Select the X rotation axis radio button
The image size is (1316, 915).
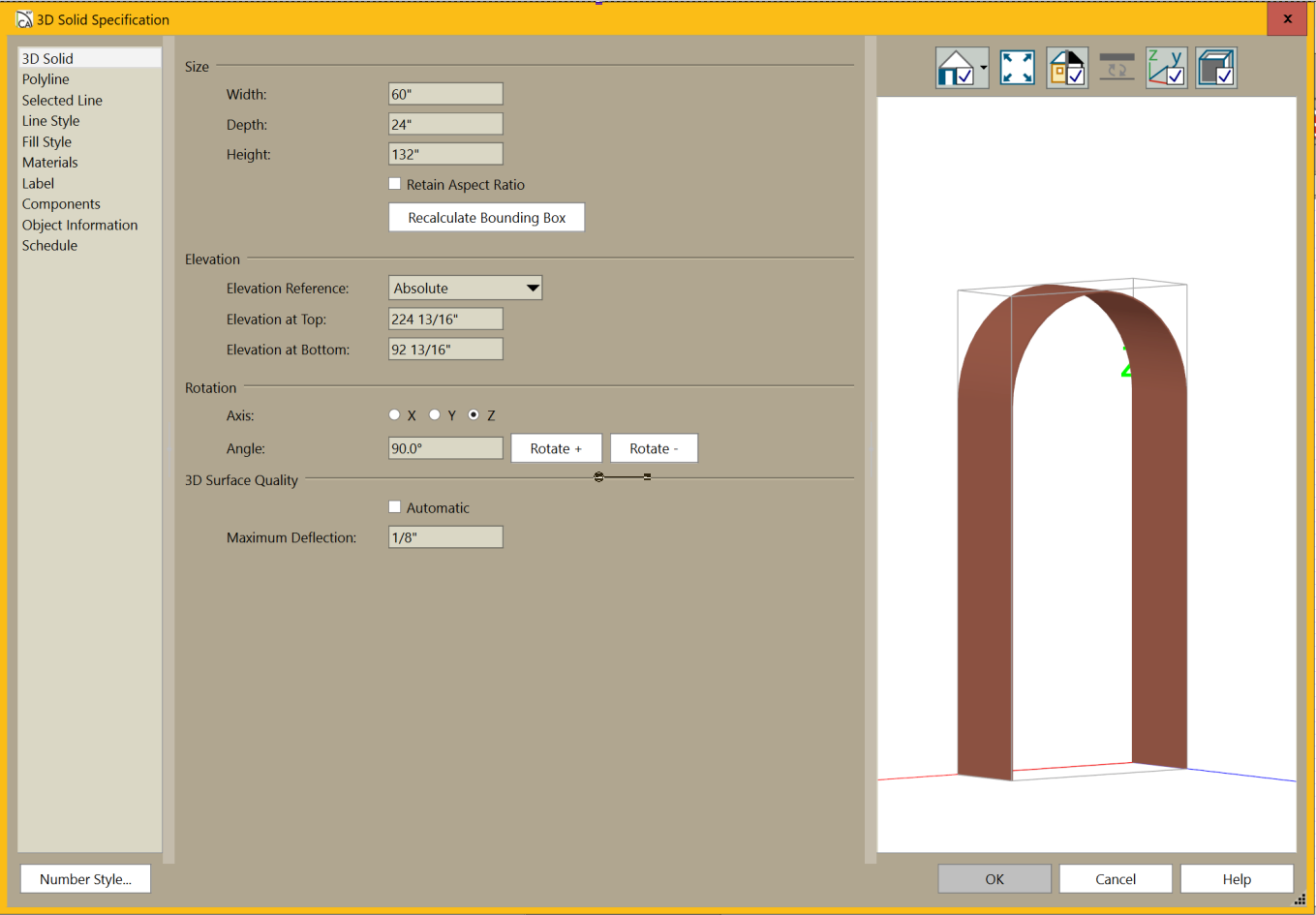click(x=394, y=415)
